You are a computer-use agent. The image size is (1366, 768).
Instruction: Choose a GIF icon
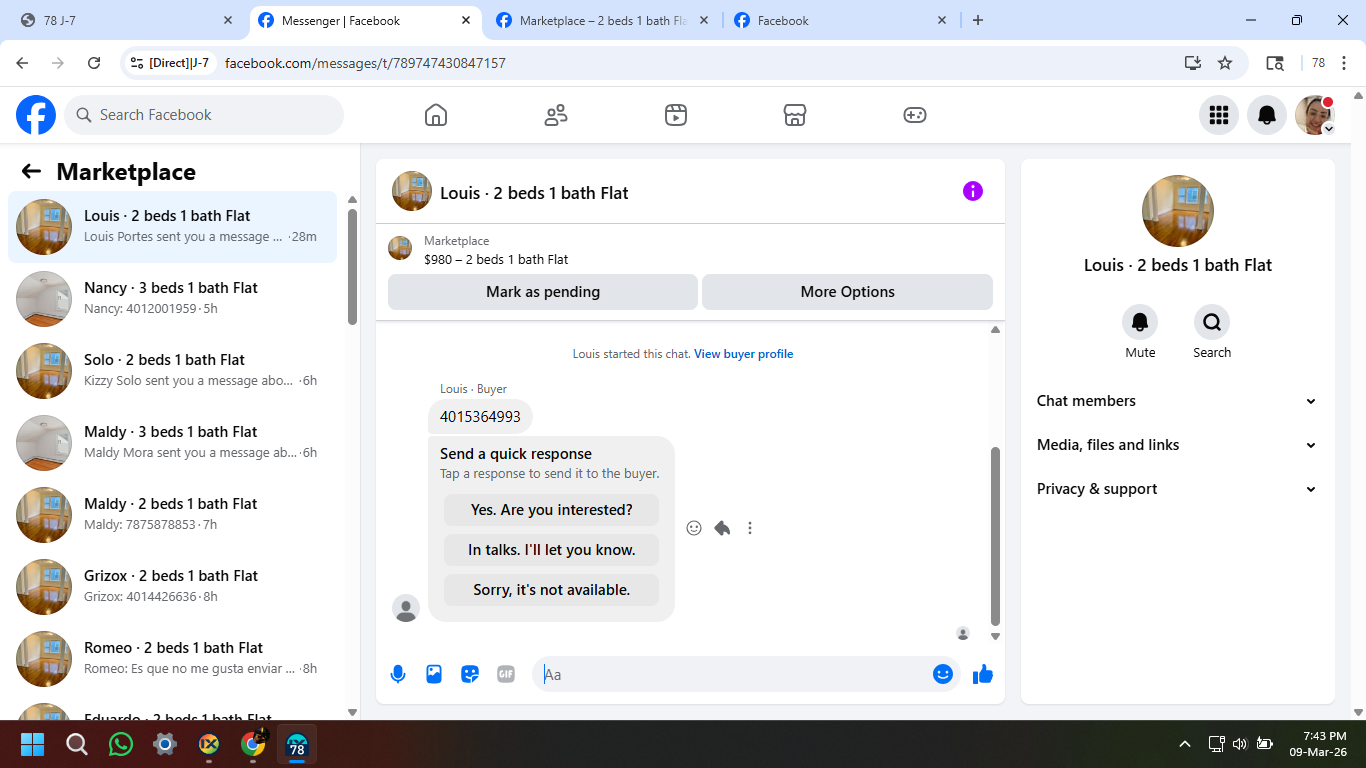click(506, 674)
